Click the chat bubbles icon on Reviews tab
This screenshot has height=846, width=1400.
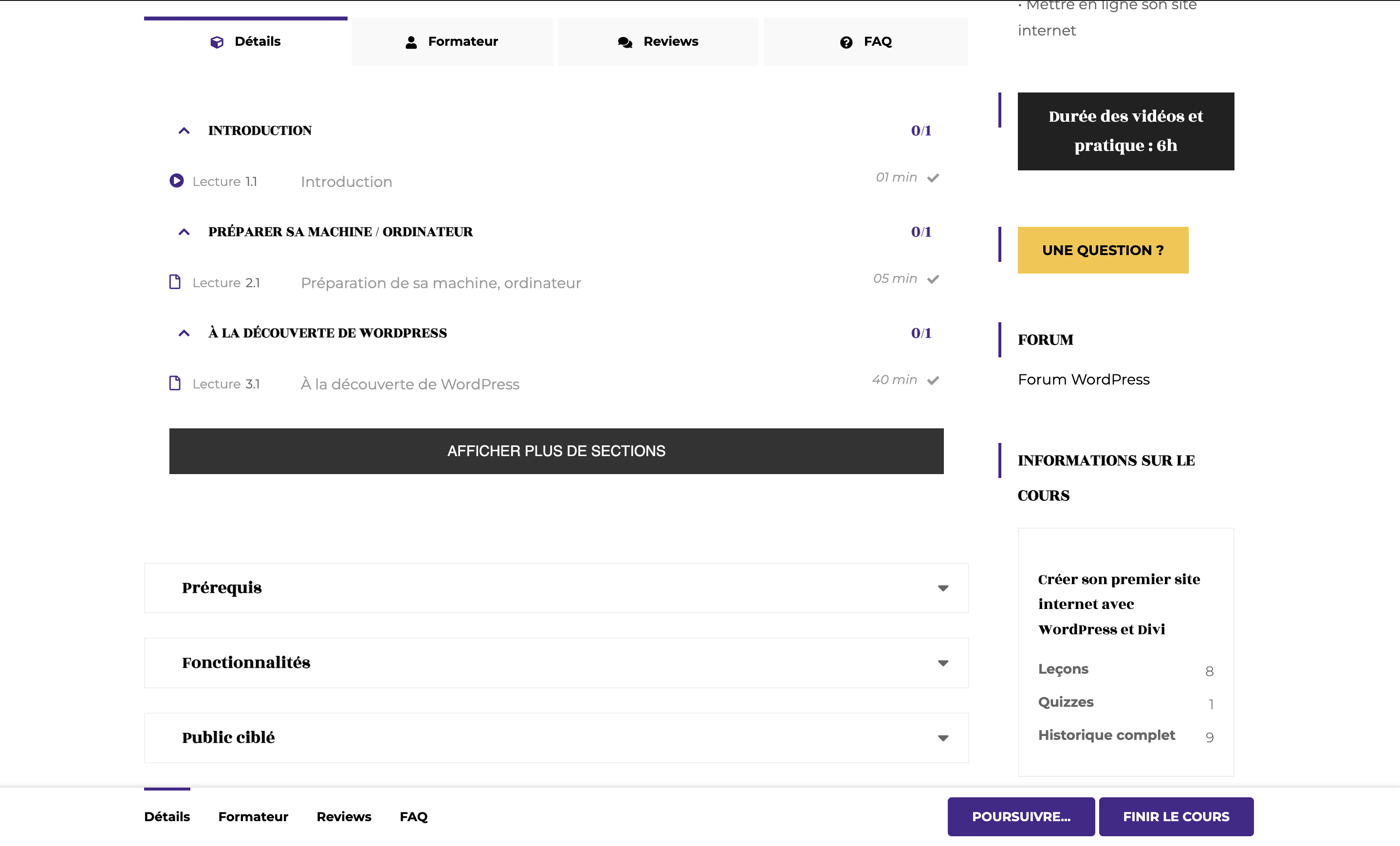(625, 42)
